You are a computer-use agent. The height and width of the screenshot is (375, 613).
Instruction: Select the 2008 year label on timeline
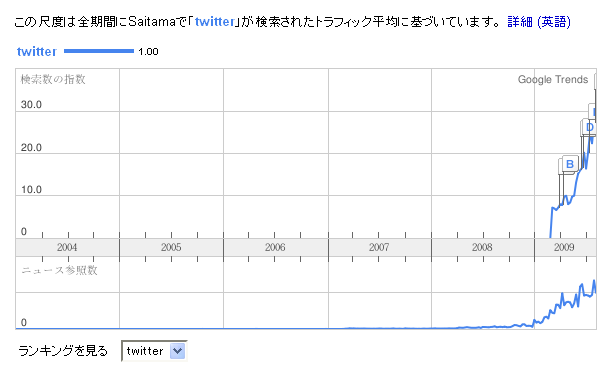point(482,247)
